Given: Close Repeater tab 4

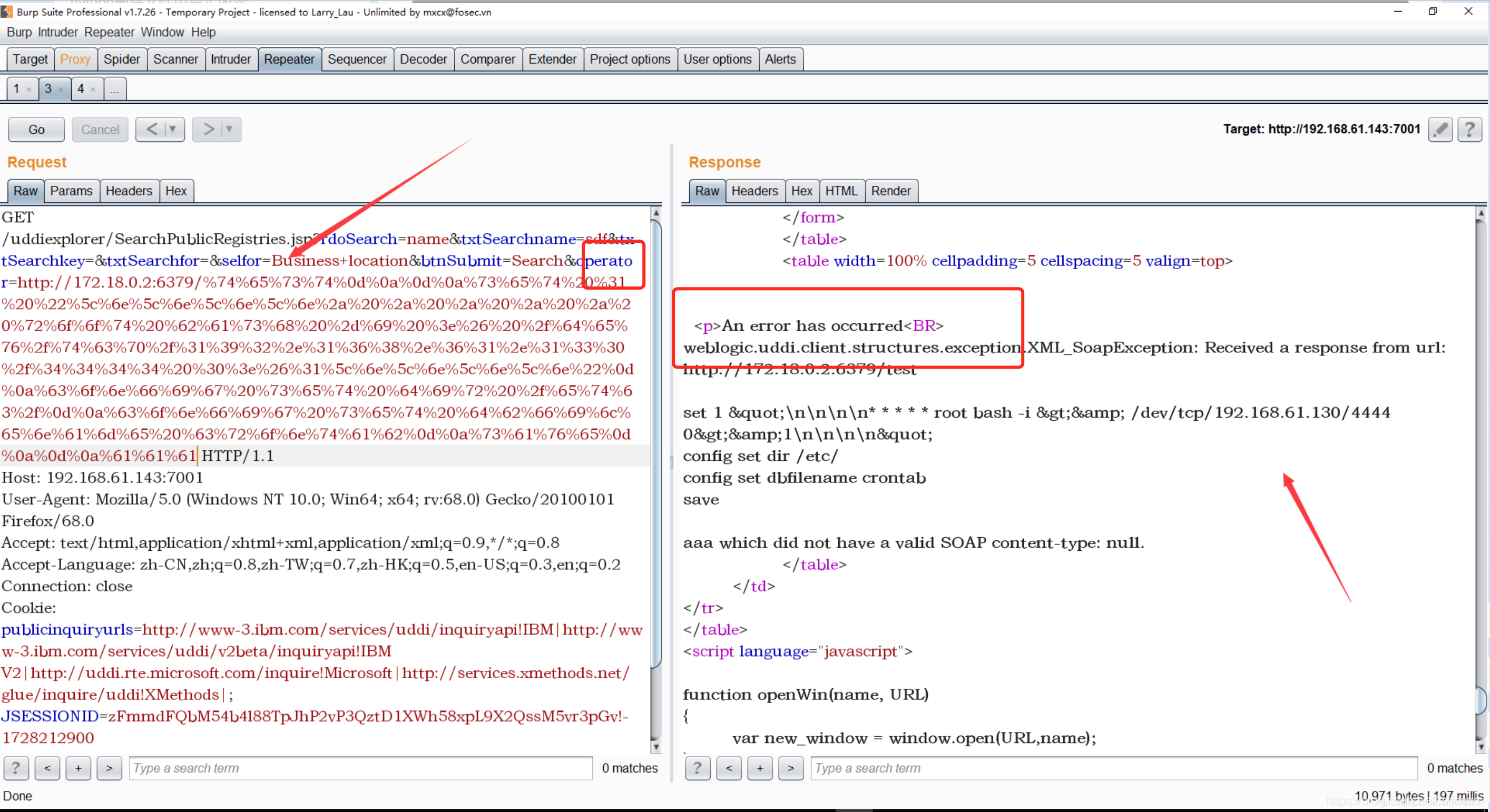Looking at the screenshot, I should (x=93, y=90).
